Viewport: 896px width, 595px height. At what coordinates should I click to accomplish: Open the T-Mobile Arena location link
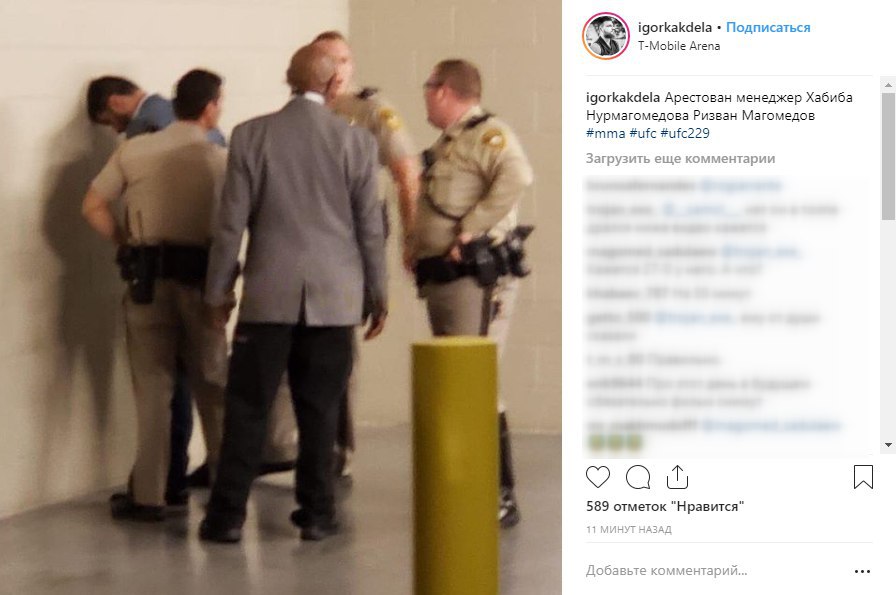(x=679, y=46)
